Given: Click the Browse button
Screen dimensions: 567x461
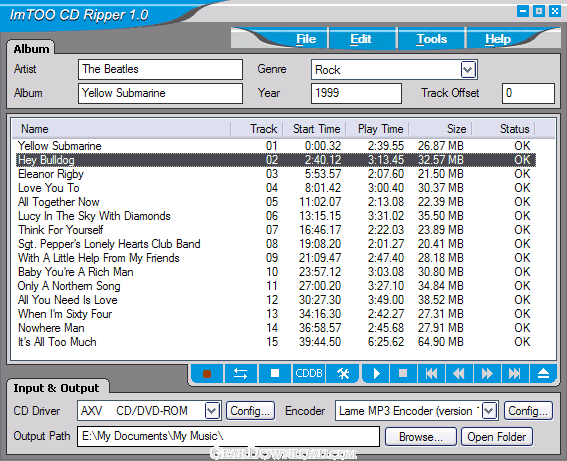Looking at the screenshot, I should click(x=421, y=437).
